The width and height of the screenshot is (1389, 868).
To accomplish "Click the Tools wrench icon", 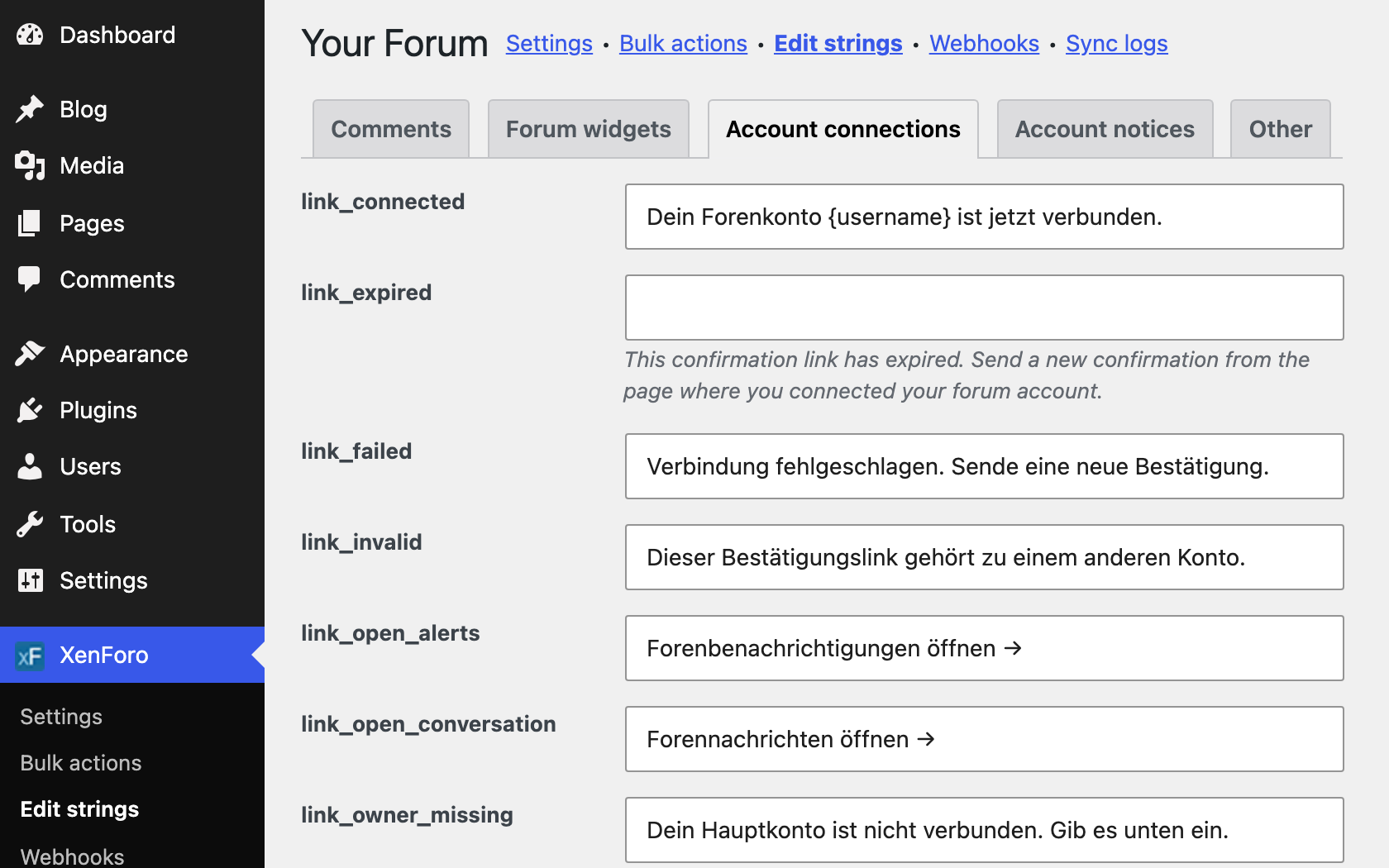I will (x=30, y=524).
